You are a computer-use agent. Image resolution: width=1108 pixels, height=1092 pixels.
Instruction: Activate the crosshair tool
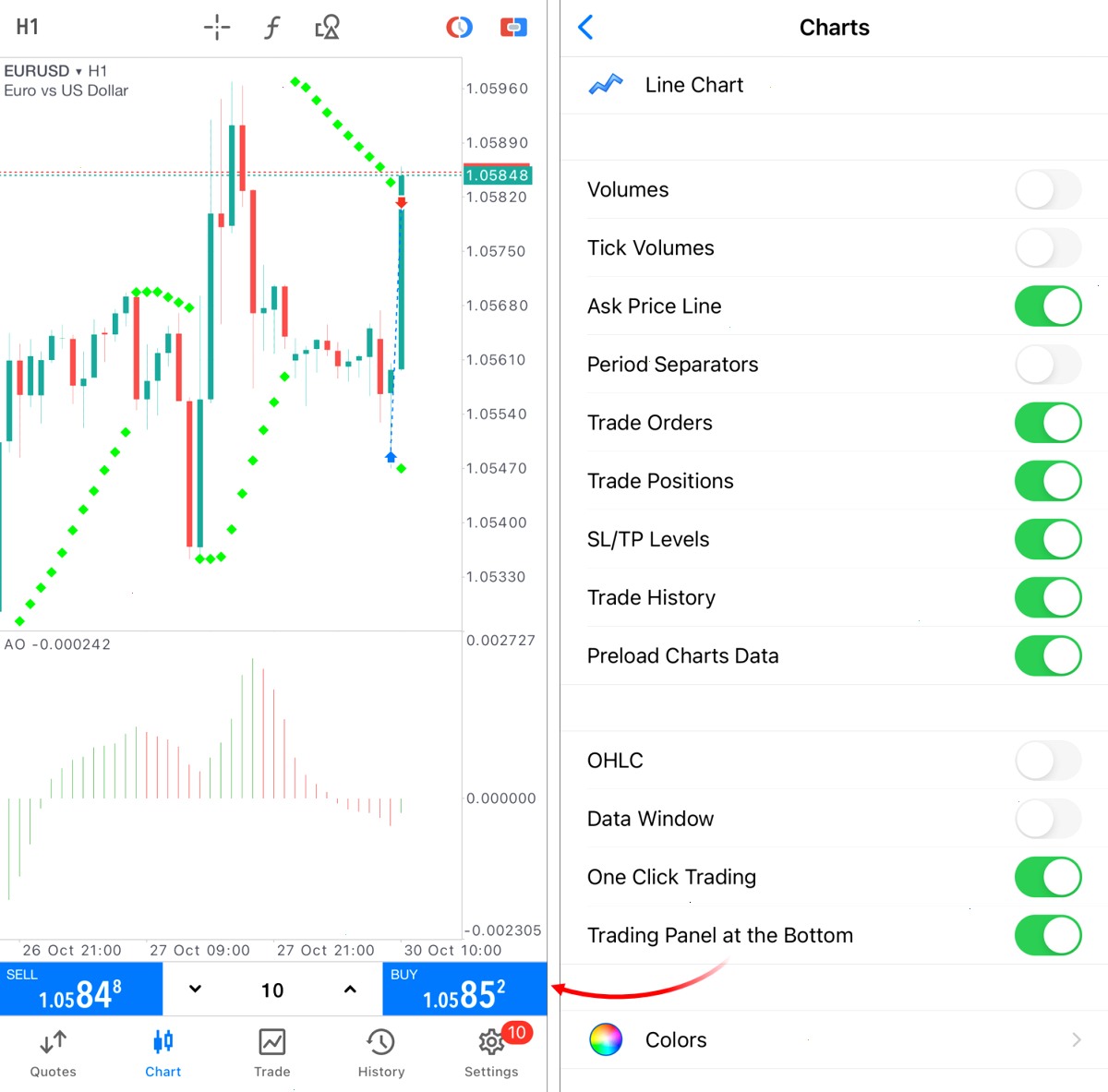(217, 28)
